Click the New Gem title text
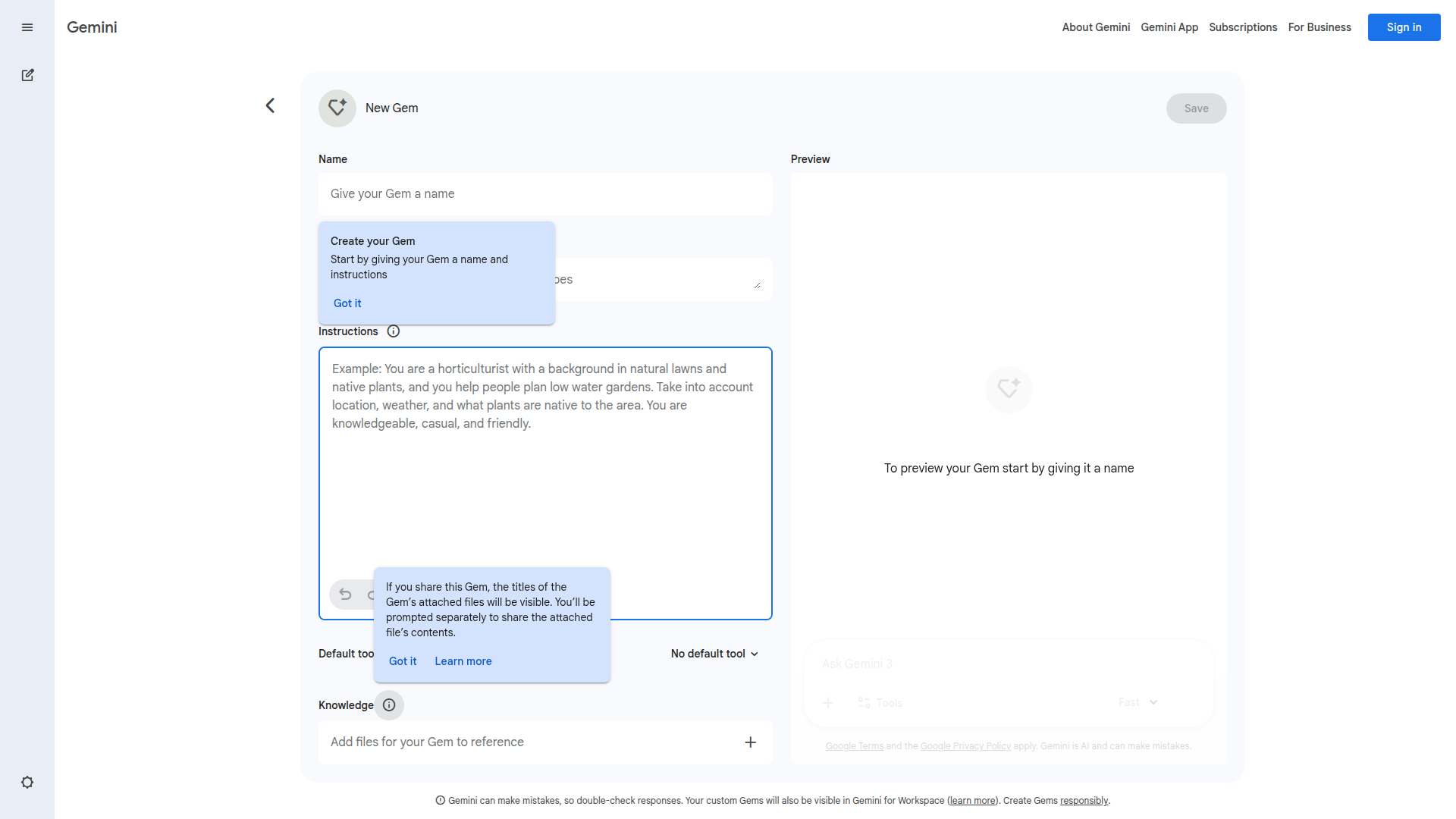 pyautogui.click(x=392, y=108)
